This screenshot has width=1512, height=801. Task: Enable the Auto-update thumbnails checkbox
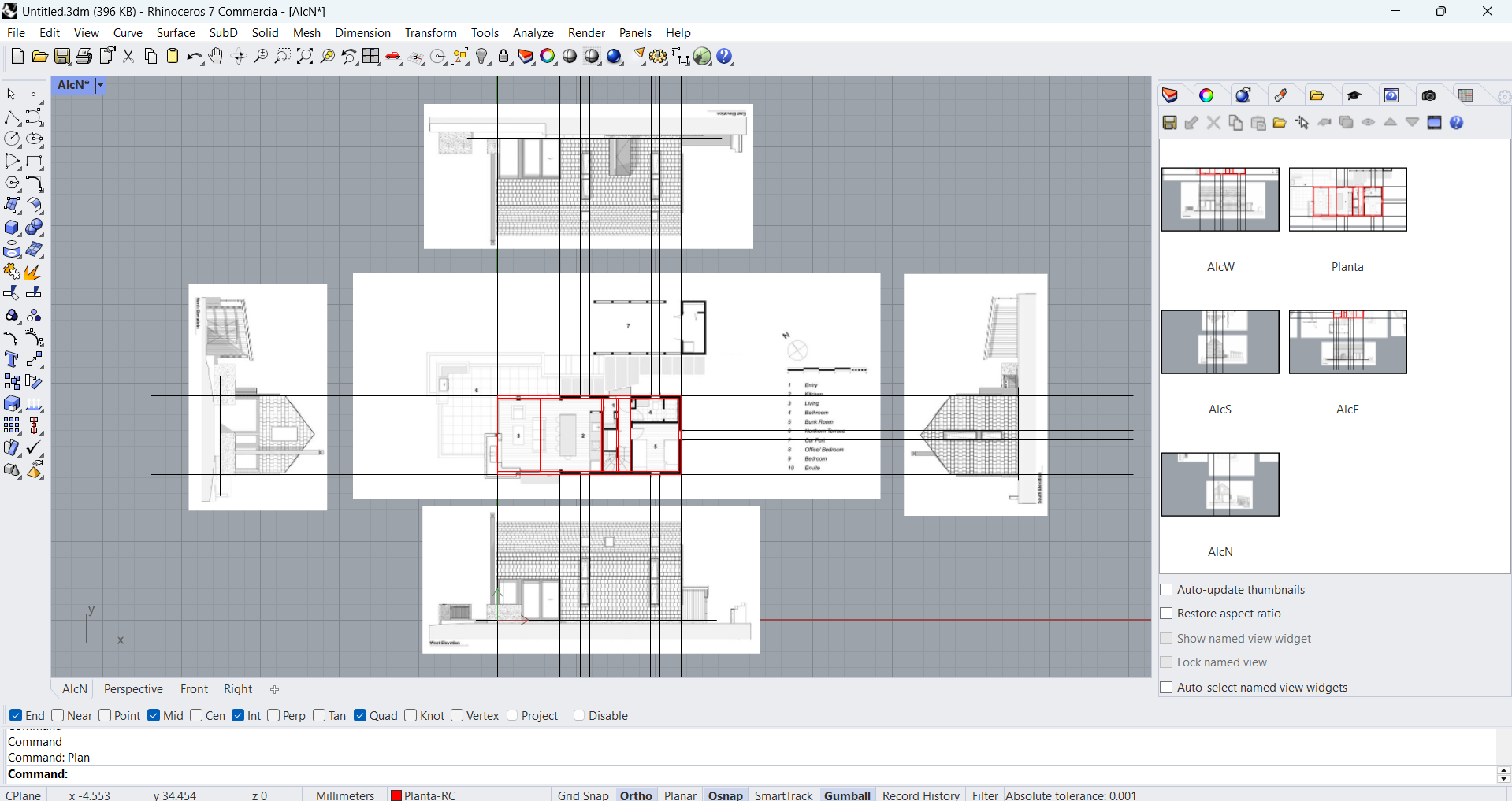pyautogui.click(x=1167, y=589)
